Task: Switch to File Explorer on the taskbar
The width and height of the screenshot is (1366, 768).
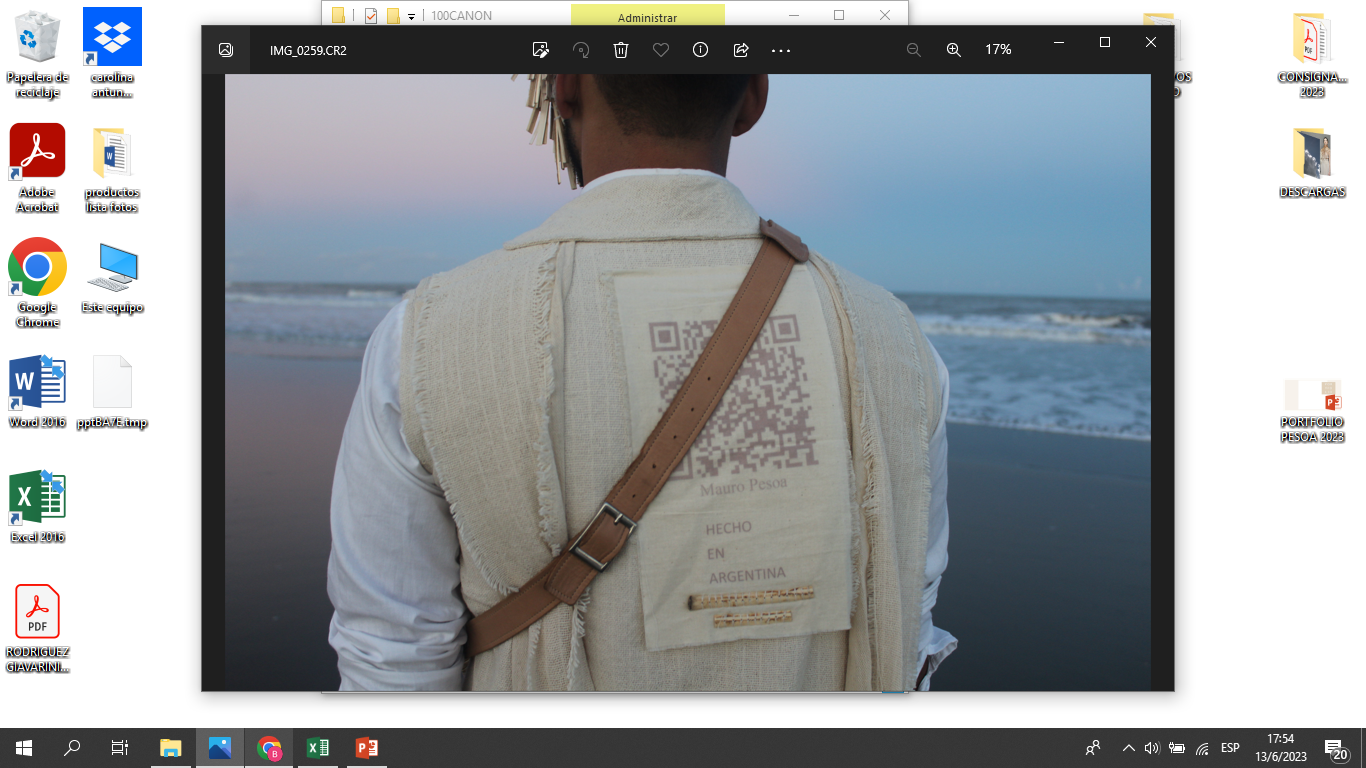Action: point(171,748)
